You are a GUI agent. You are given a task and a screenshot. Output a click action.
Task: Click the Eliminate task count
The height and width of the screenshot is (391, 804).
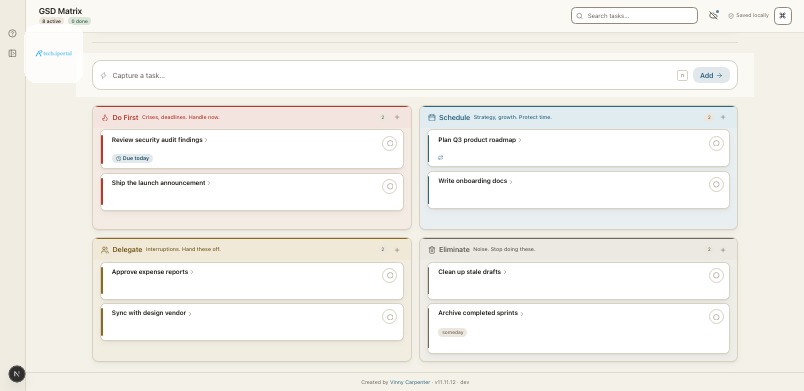point(709,250)
